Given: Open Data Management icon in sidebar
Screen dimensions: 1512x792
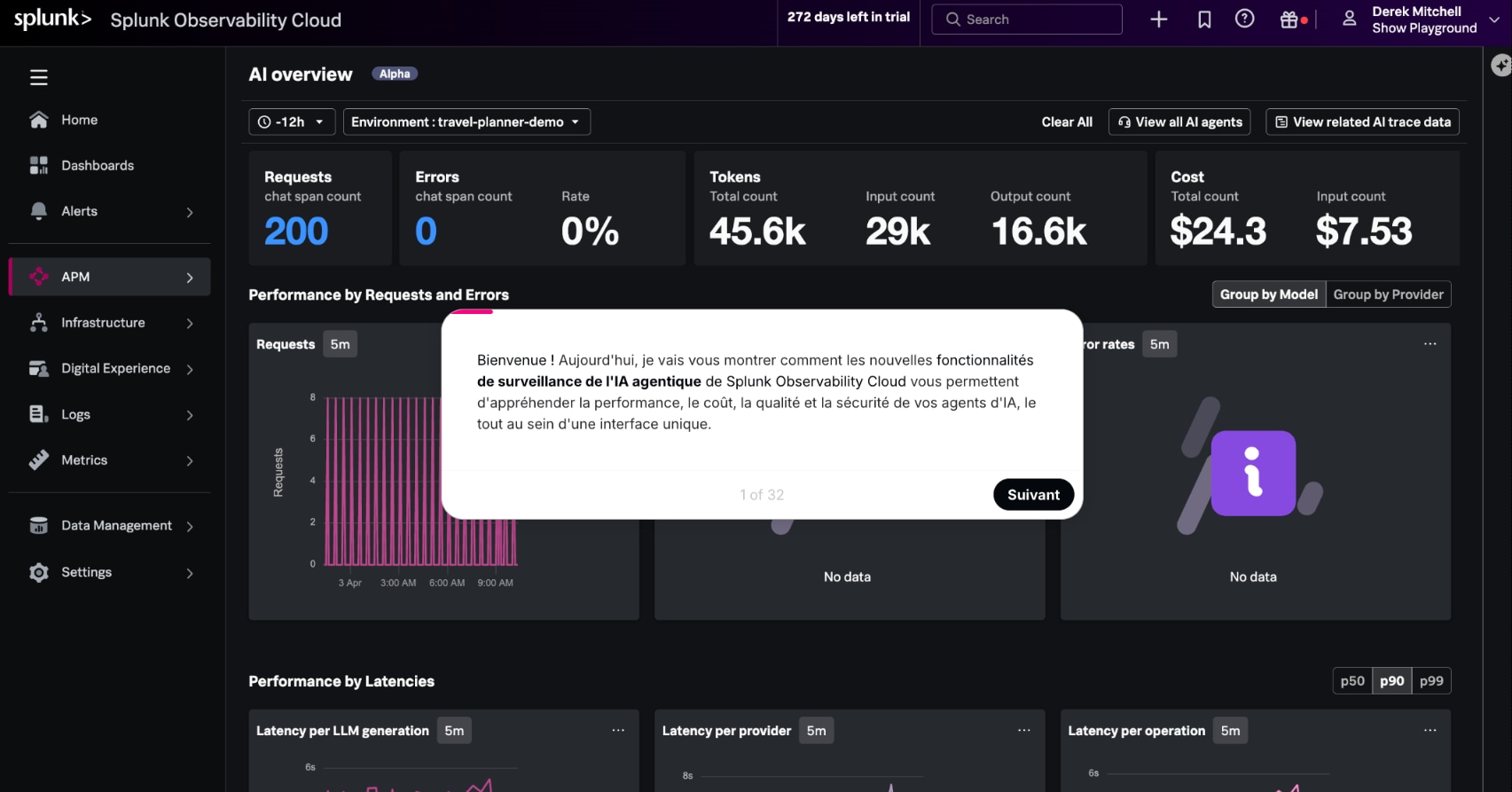Looking at the screenshot, I should (x=39, y=526).
